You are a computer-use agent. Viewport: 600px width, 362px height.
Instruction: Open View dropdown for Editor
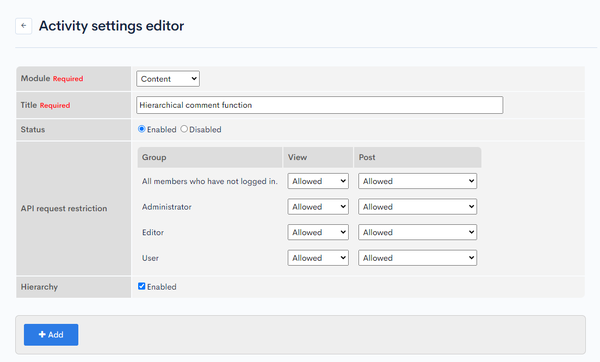click(318, 233)
